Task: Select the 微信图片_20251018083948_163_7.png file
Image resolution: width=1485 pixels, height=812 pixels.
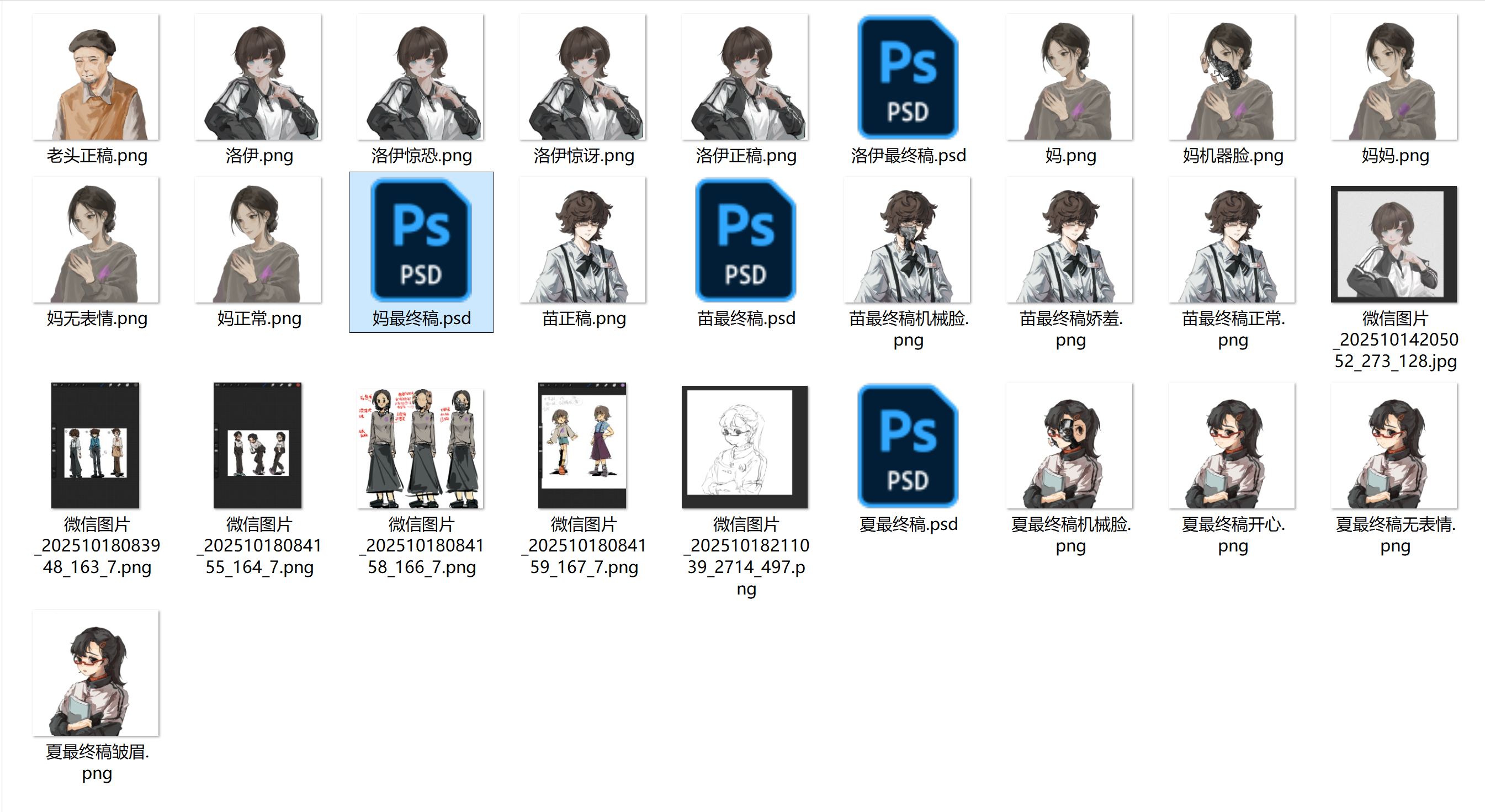Action: point(96,446)
